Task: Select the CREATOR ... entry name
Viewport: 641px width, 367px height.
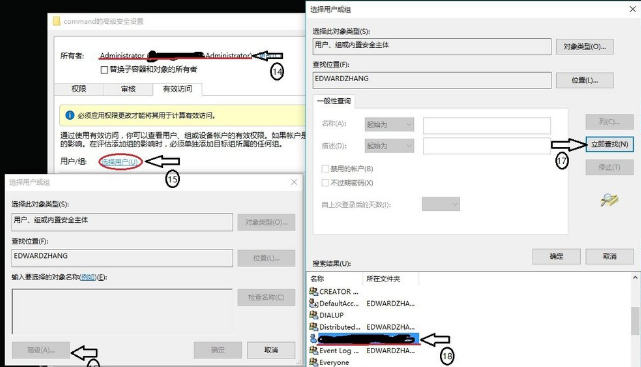Action: pyautogui.click(x=338, y=292)
